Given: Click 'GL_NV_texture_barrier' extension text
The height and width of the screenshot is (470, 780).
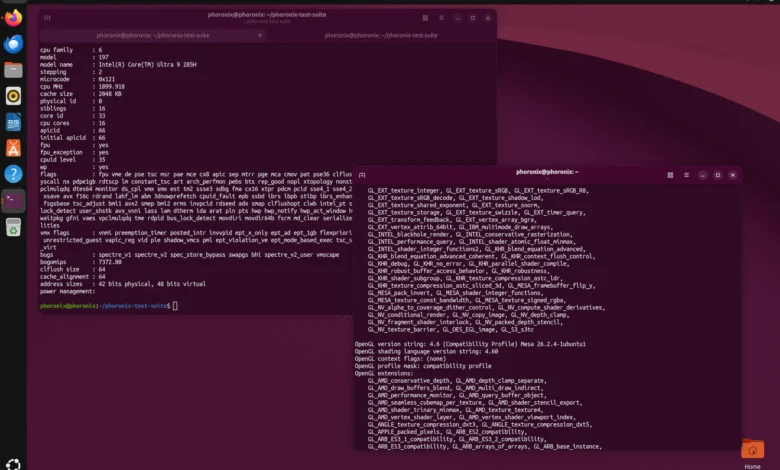Looking at the screenshot, I should click(402, 330).
